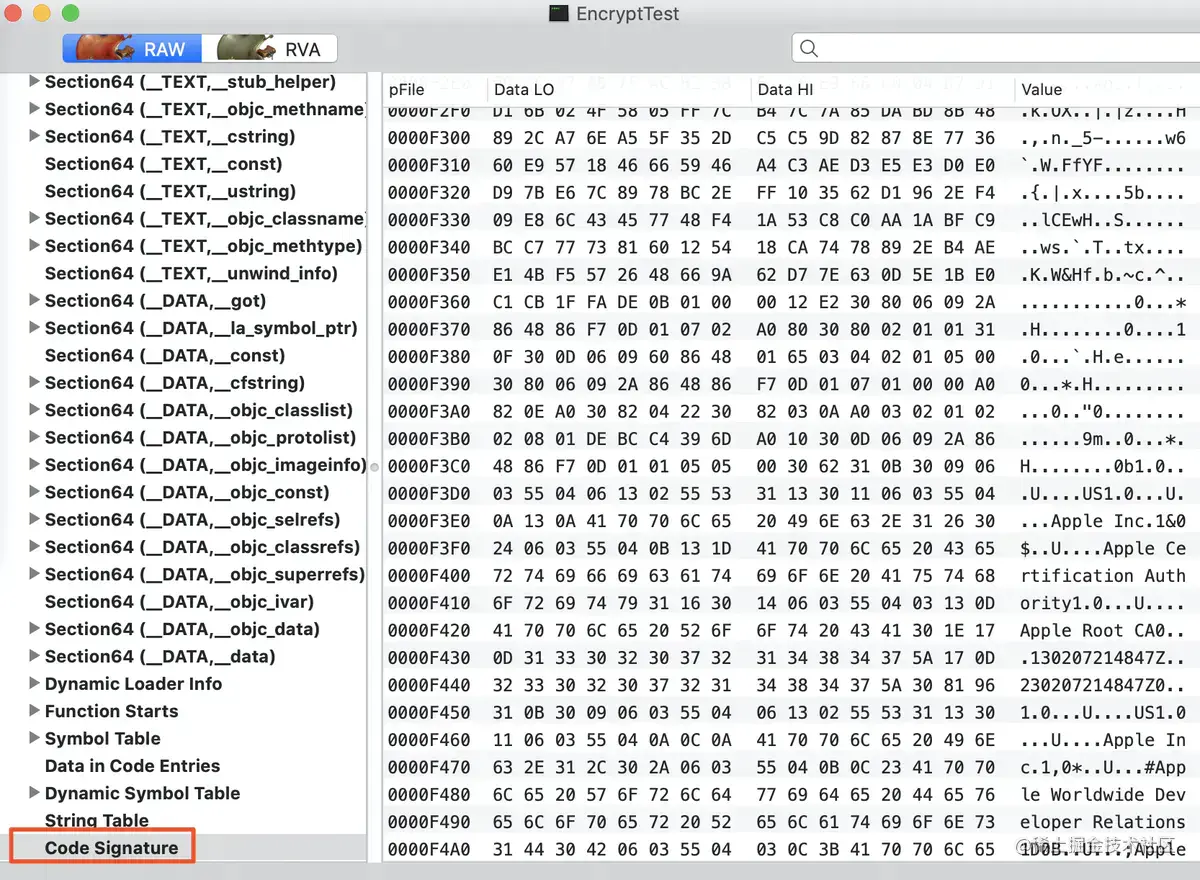Click the value 'Apple Root CA0..'
The width and height of the screenshot is (1200, 880).
coord(1103,630)
